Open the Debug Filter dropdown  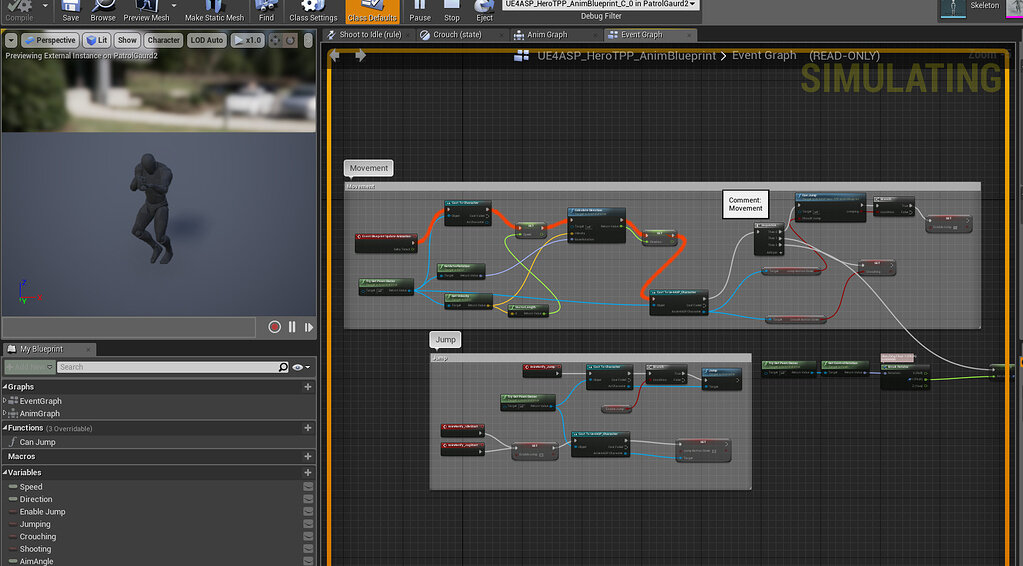pos(600,5)
